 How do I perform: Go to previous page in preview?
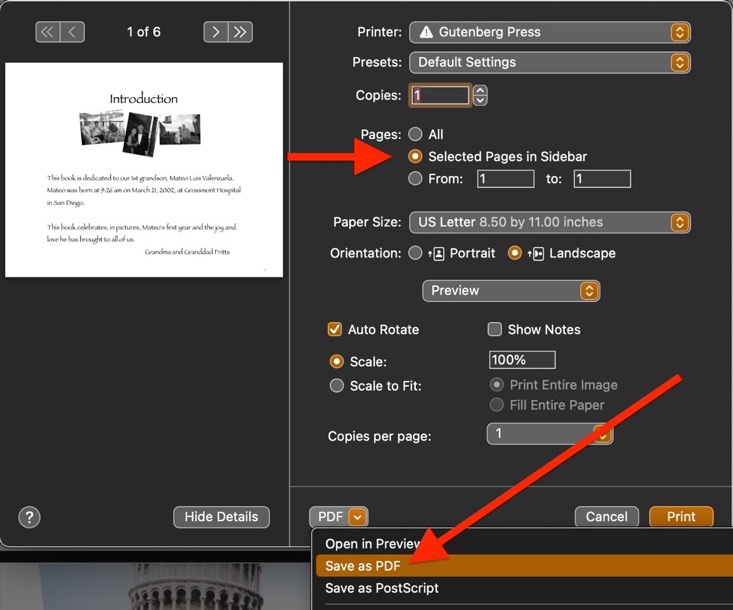coord(72,32)
